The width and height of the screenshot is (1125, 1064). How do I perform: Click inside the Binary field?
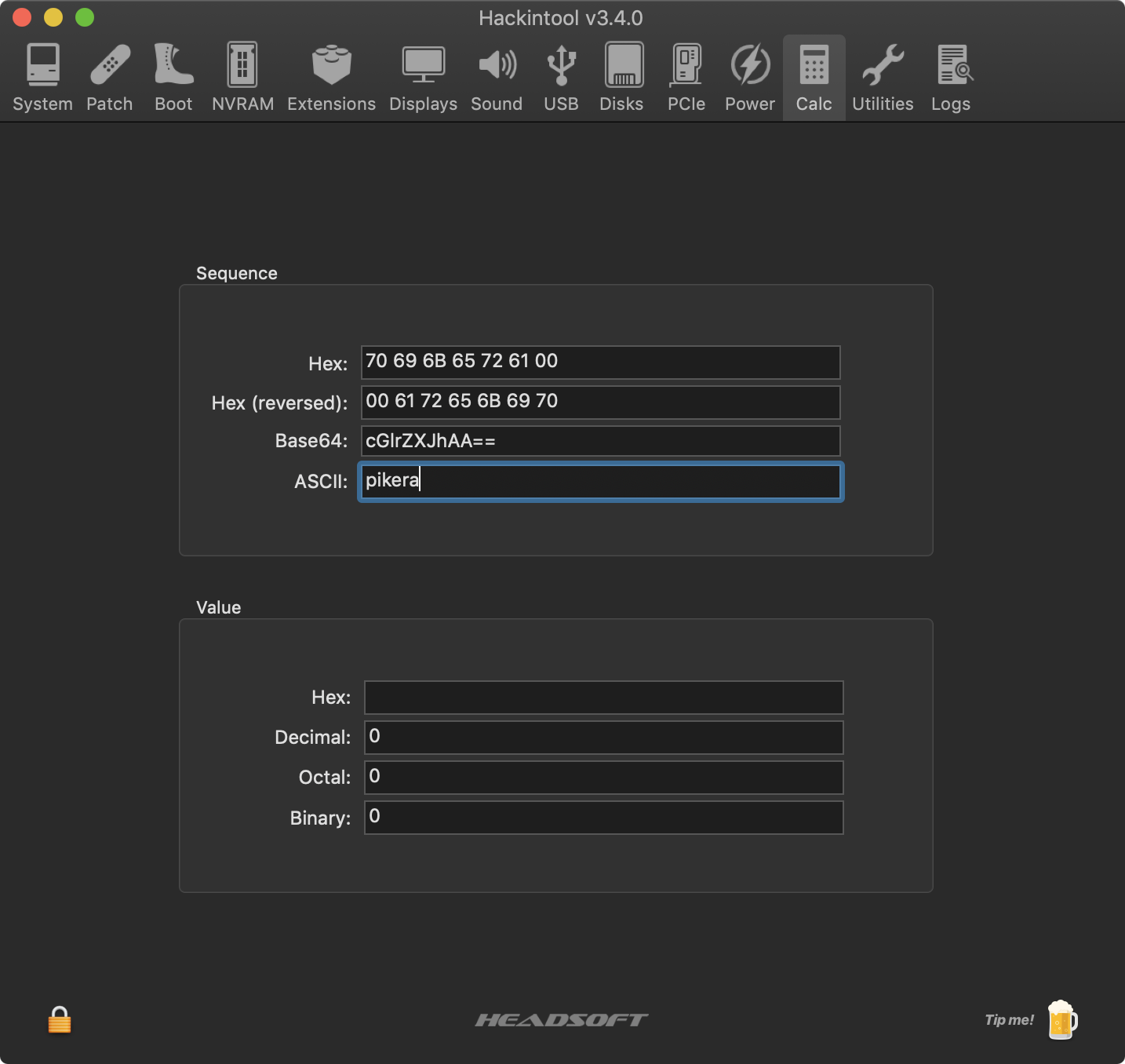pos(604,818)
